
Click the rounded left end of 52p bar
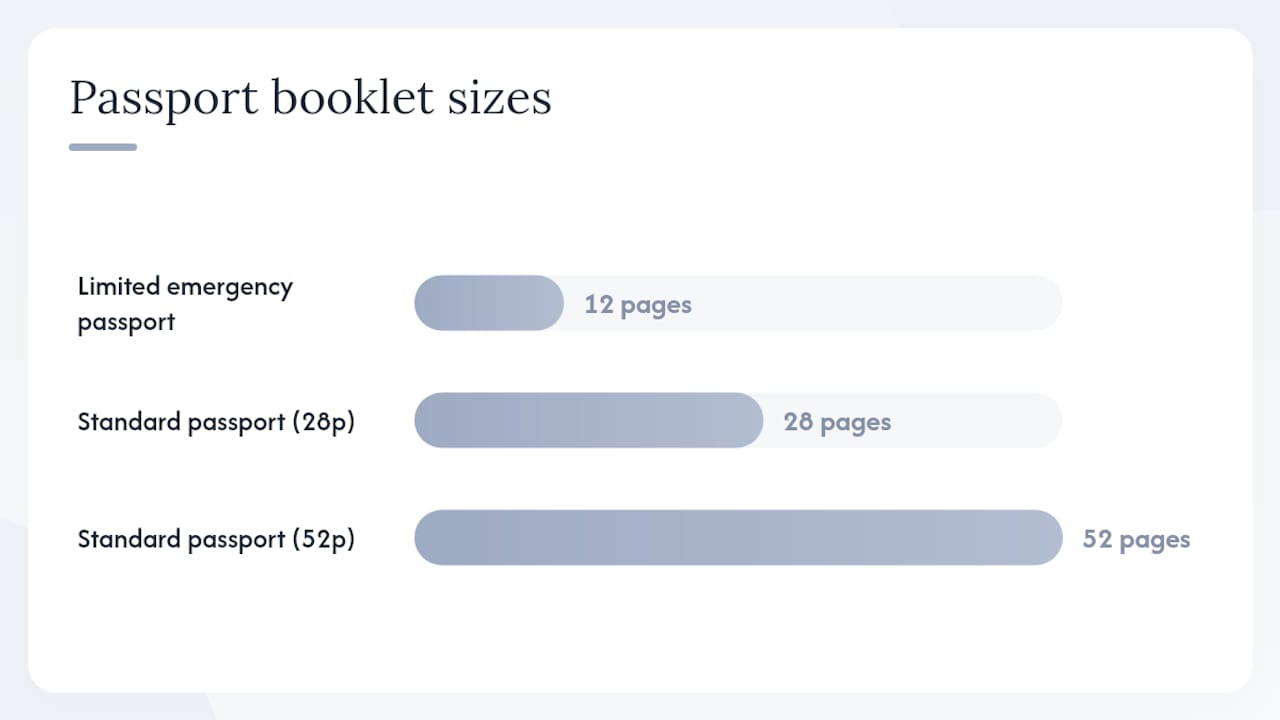click(x=429, y=538)
